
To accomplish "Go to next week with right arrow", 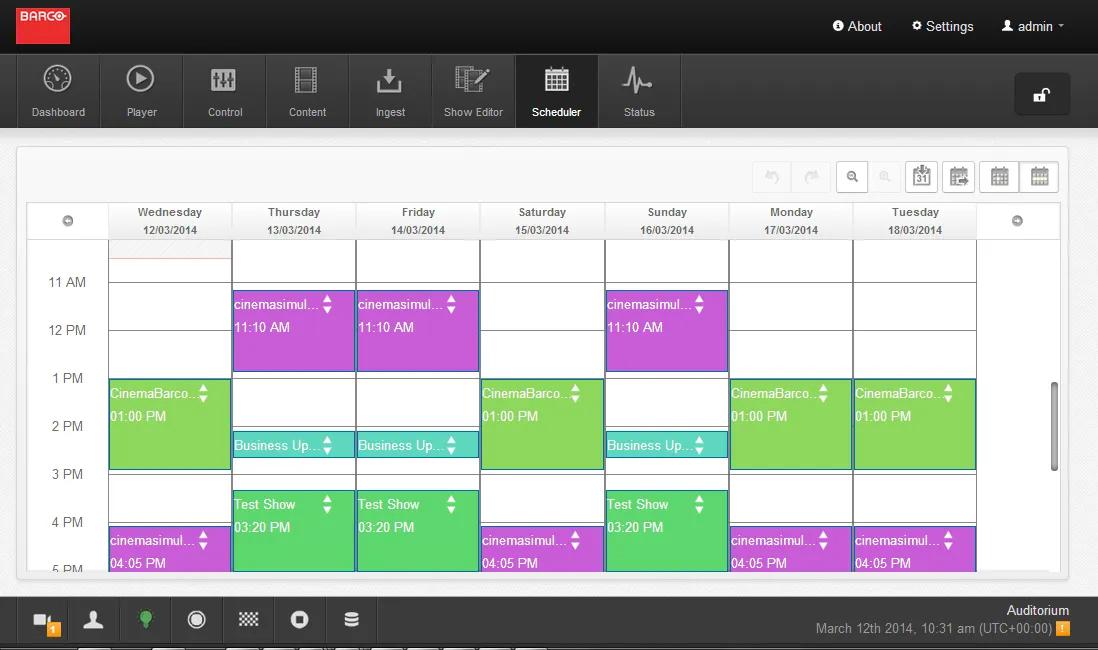I will (x=1017, y=221).
